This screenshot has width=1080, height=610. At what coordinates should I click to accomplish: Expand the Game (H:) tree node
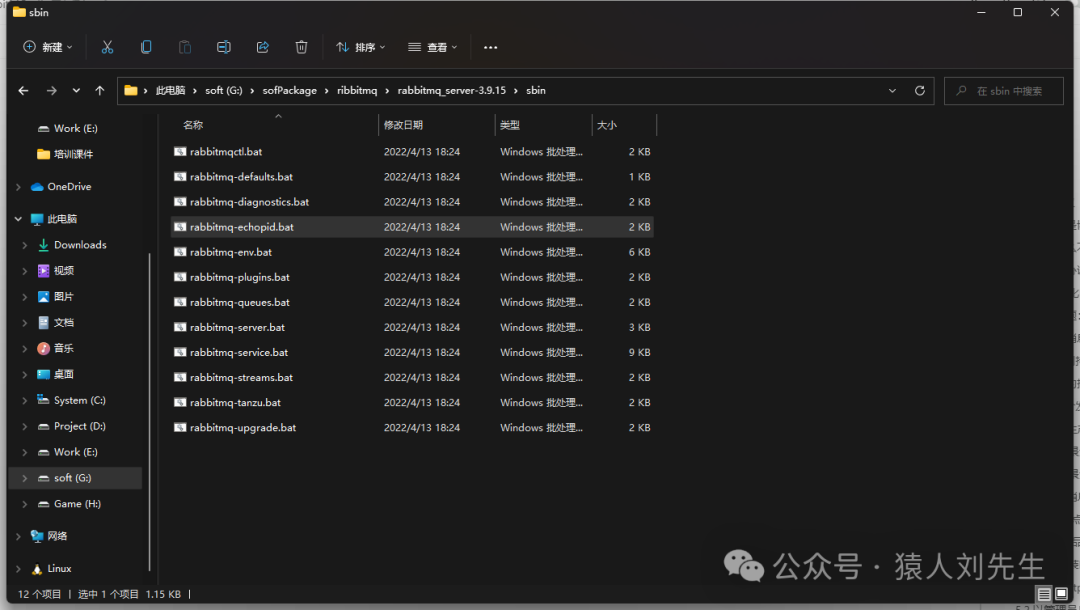coord(25,504)
